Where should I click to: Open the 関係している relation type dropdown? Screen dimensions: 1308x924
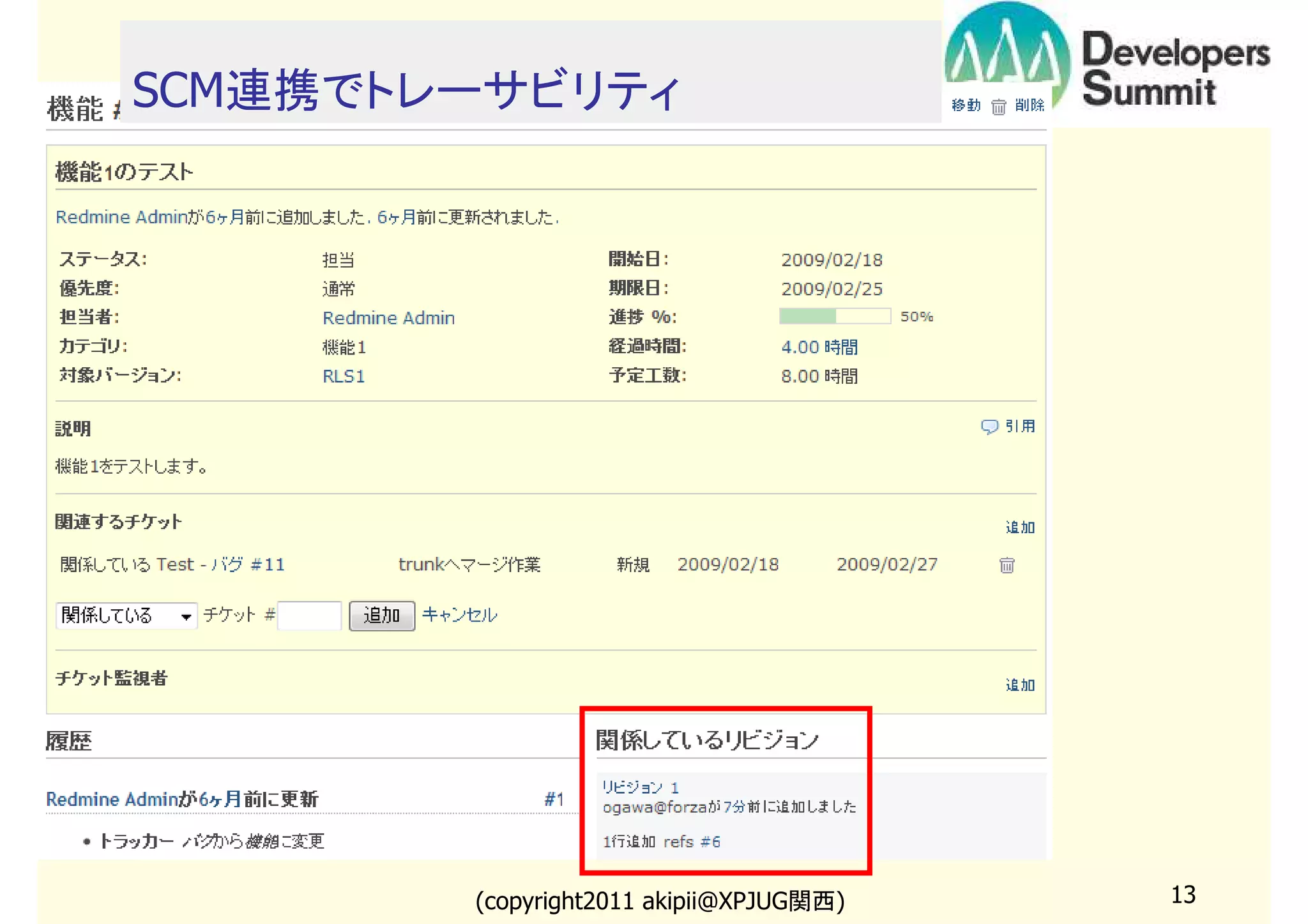(x=126, y=616)
